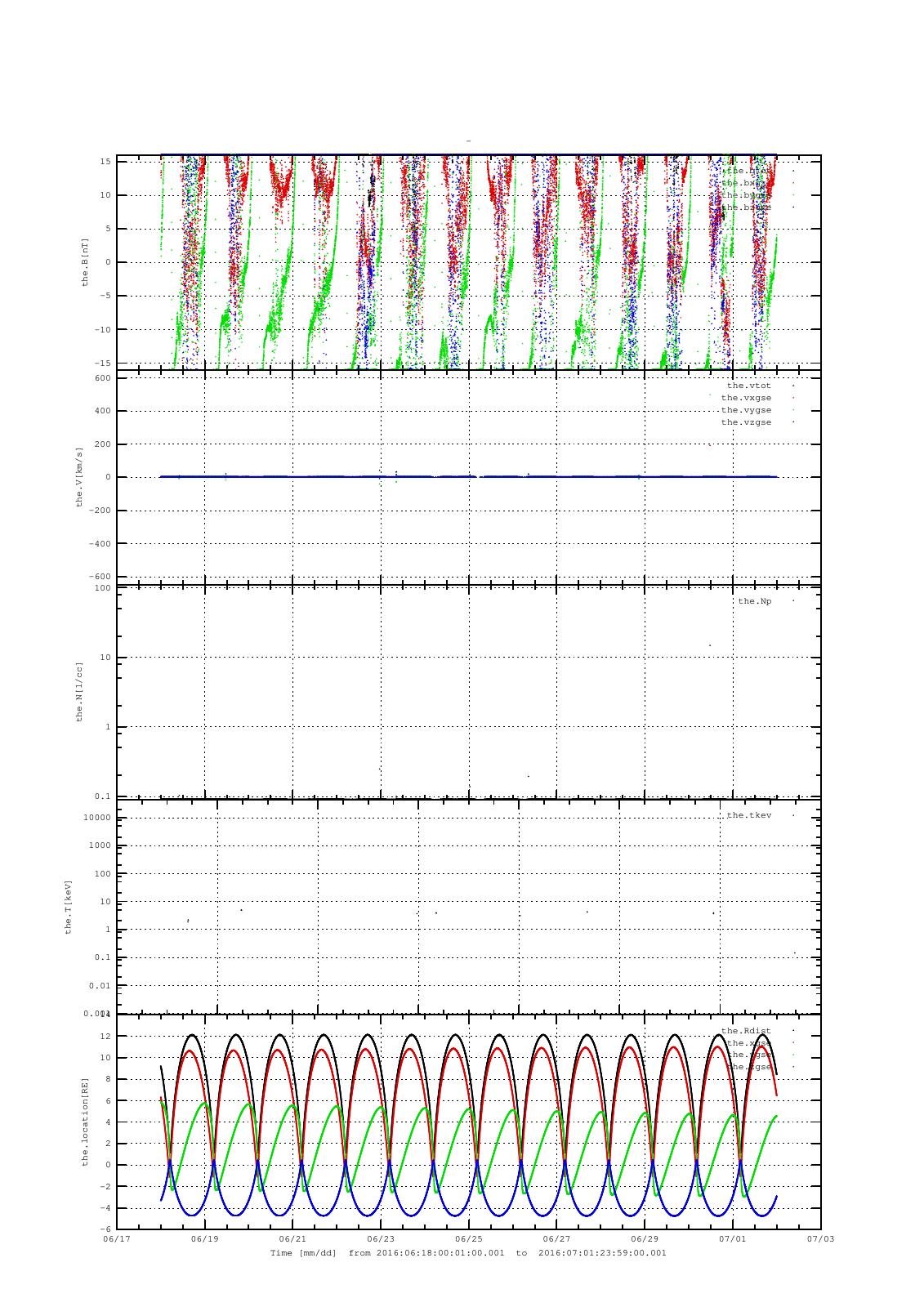924x1307 pixels.
Task: Select the -600 tick on velocity axis
Action: (100, 577)
